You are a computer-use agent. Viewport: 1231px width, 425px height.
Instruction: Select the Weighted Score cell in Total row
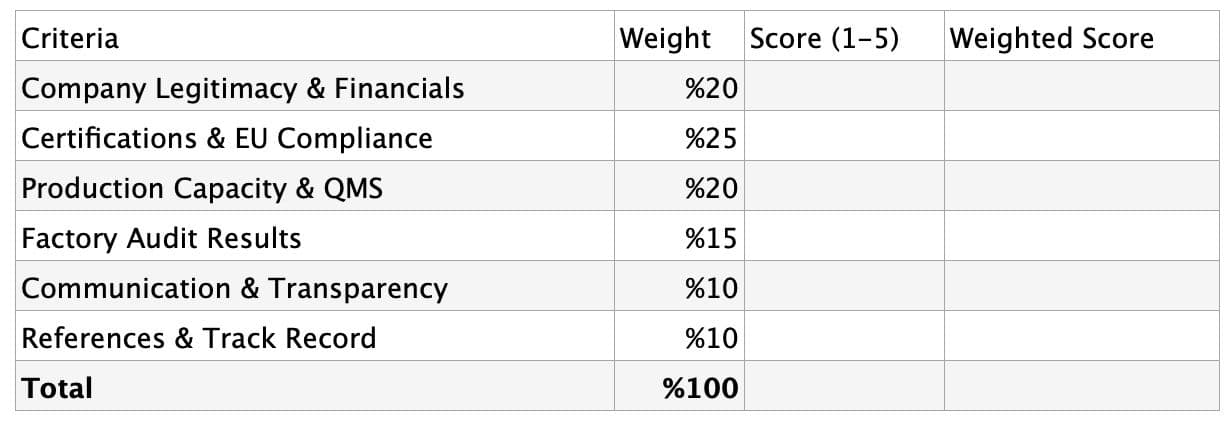coord(1081,388)
